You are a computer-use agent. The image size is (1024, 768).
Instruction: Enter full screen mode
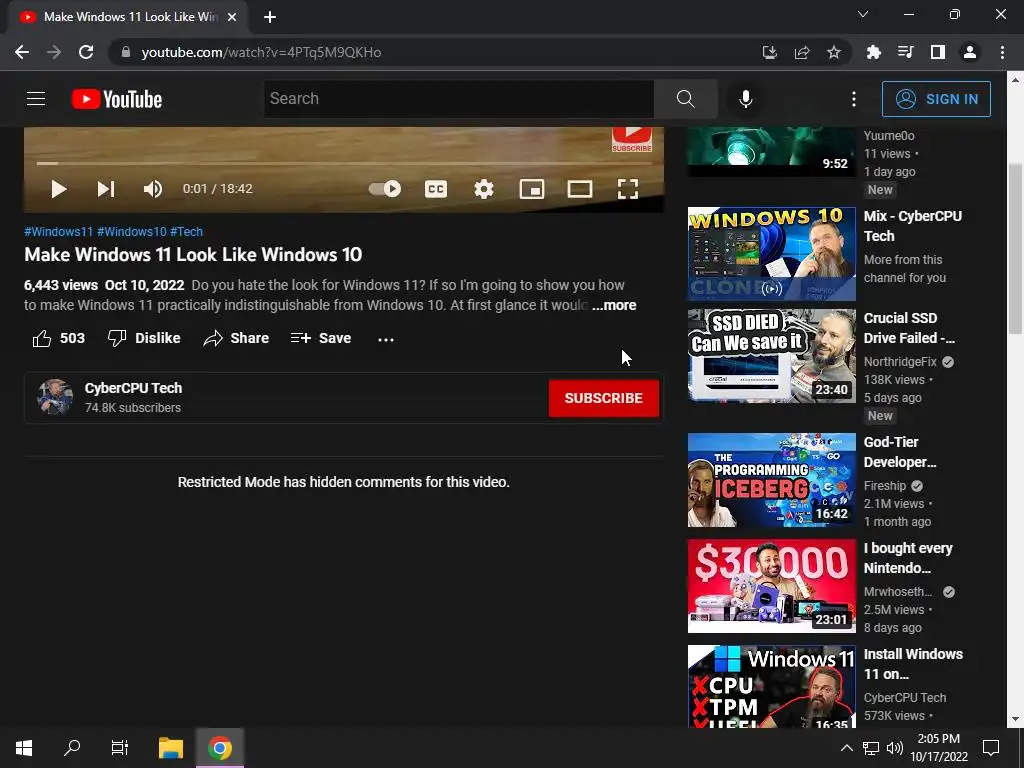[628, 189]
